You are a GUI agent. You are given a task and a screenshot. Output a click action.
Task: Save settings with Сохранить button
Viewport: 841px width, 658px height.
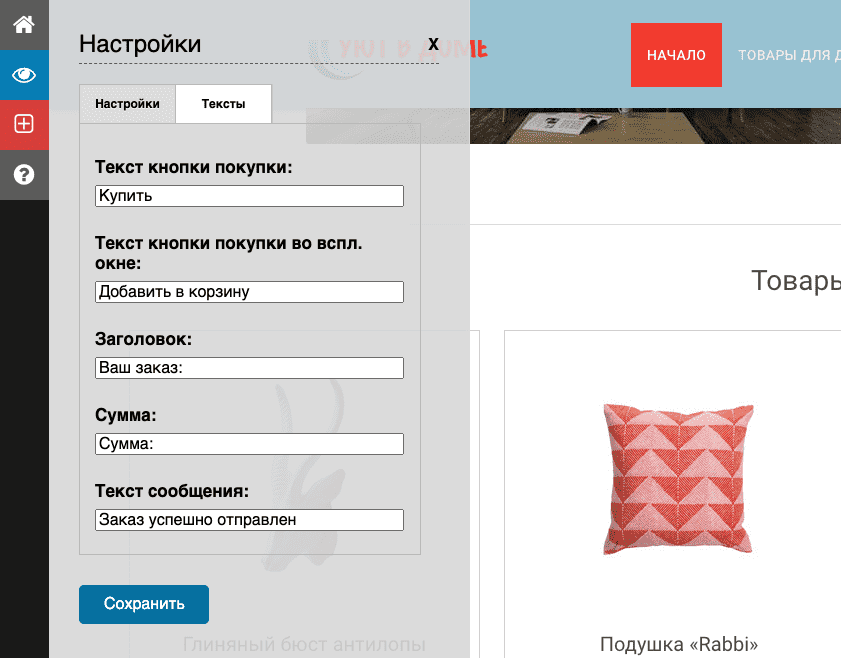coord(144,604)
